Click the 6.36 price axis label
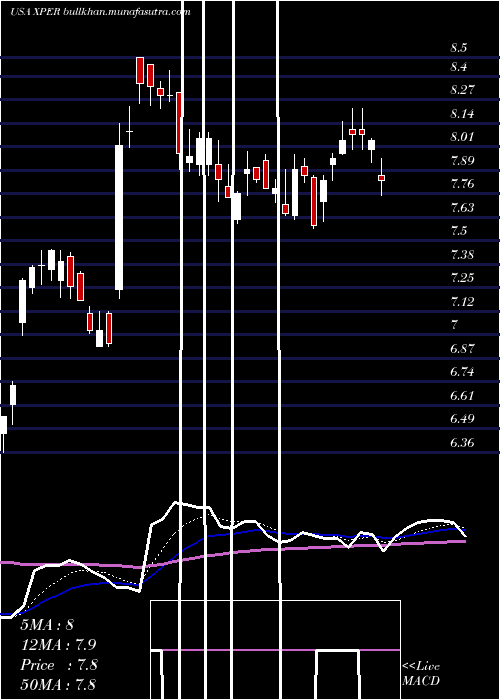The width and height of the screenshot is (500, 700). point(462,443)
